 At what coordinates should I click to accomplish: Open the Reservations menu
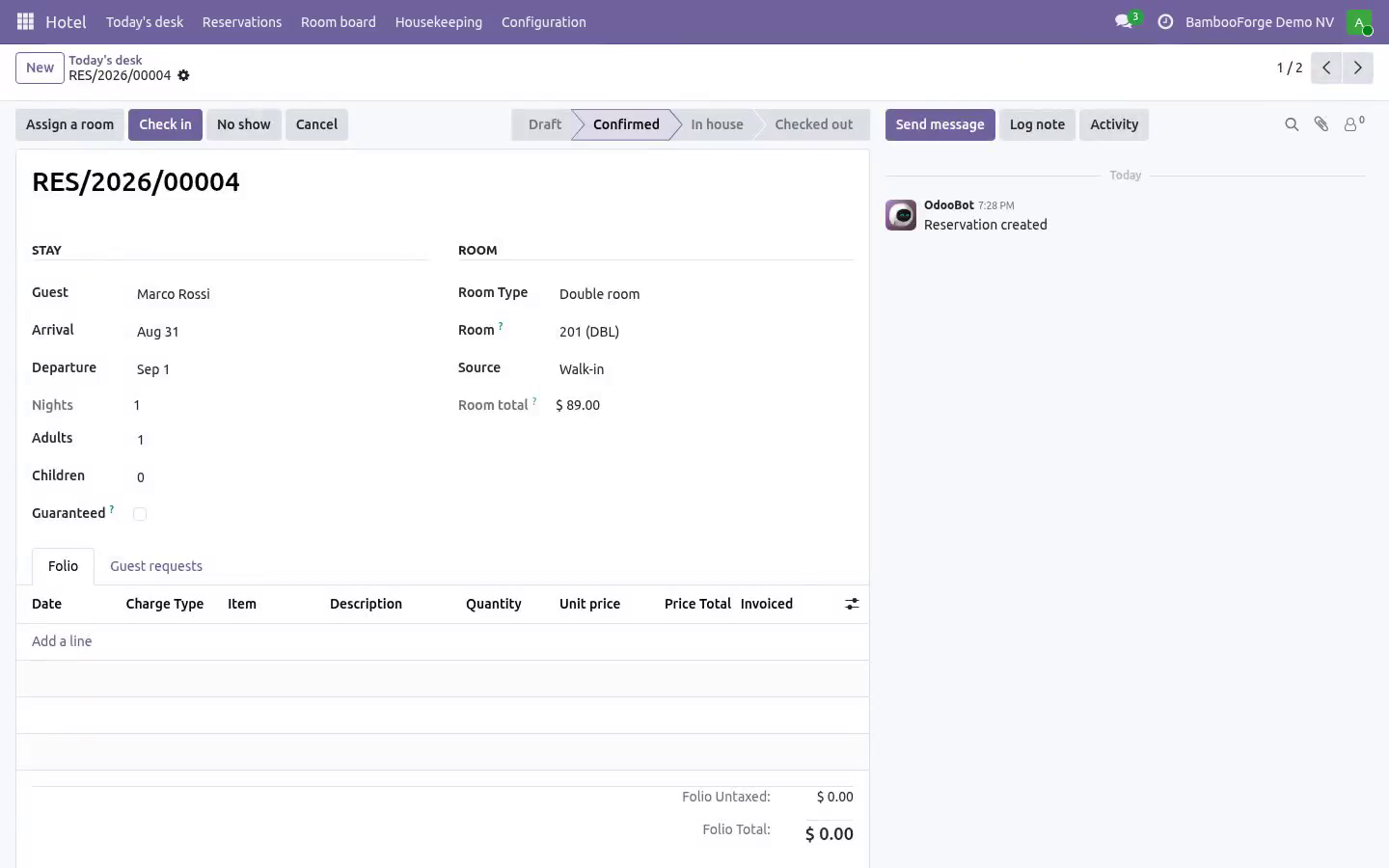pyautogui.click(x=242, y=22)
